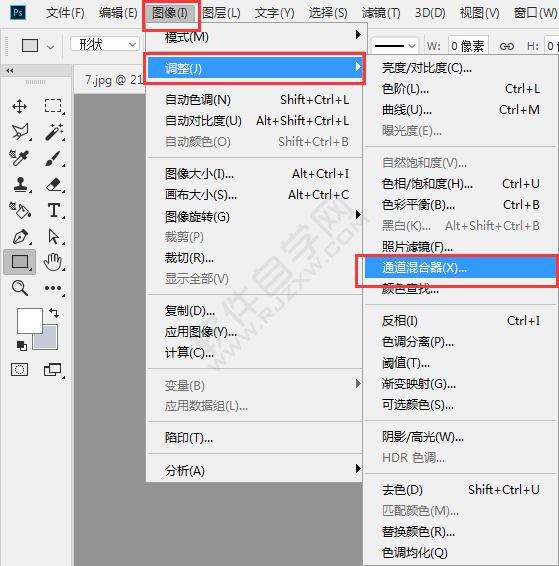Swap foreground and background colors
The width and height of the screenshot is (559, 566).
pyautogui.click(x=54, y=312)
